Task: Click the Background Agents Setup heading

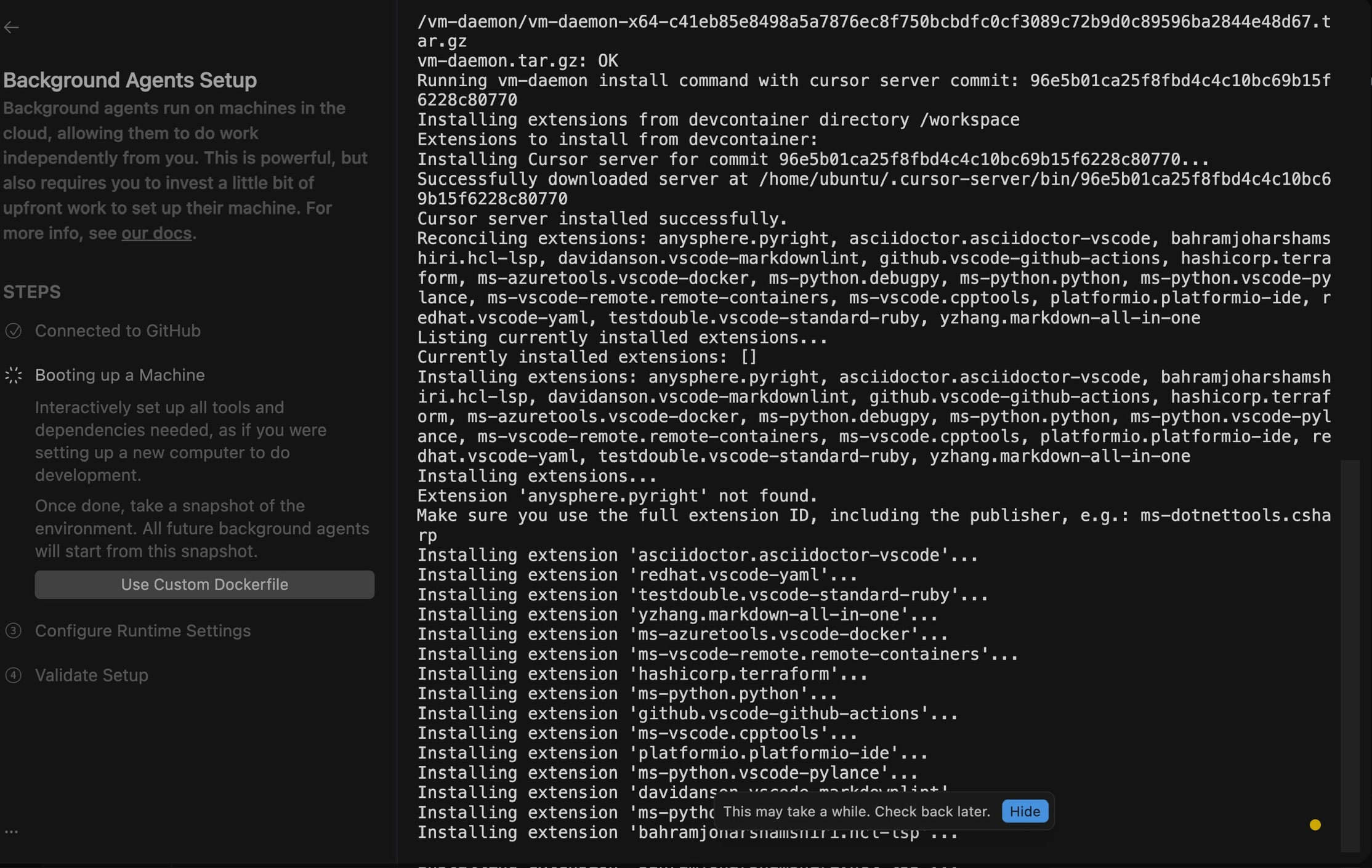Action: click(130, 80)
